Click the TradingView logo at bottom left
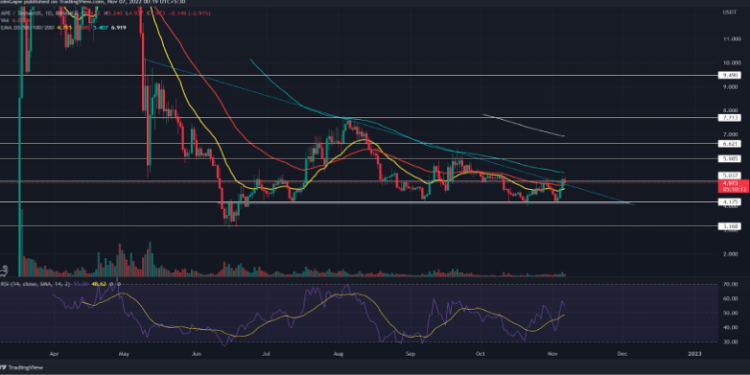Viewport: 750px width, 375px height. click(22, 367)
